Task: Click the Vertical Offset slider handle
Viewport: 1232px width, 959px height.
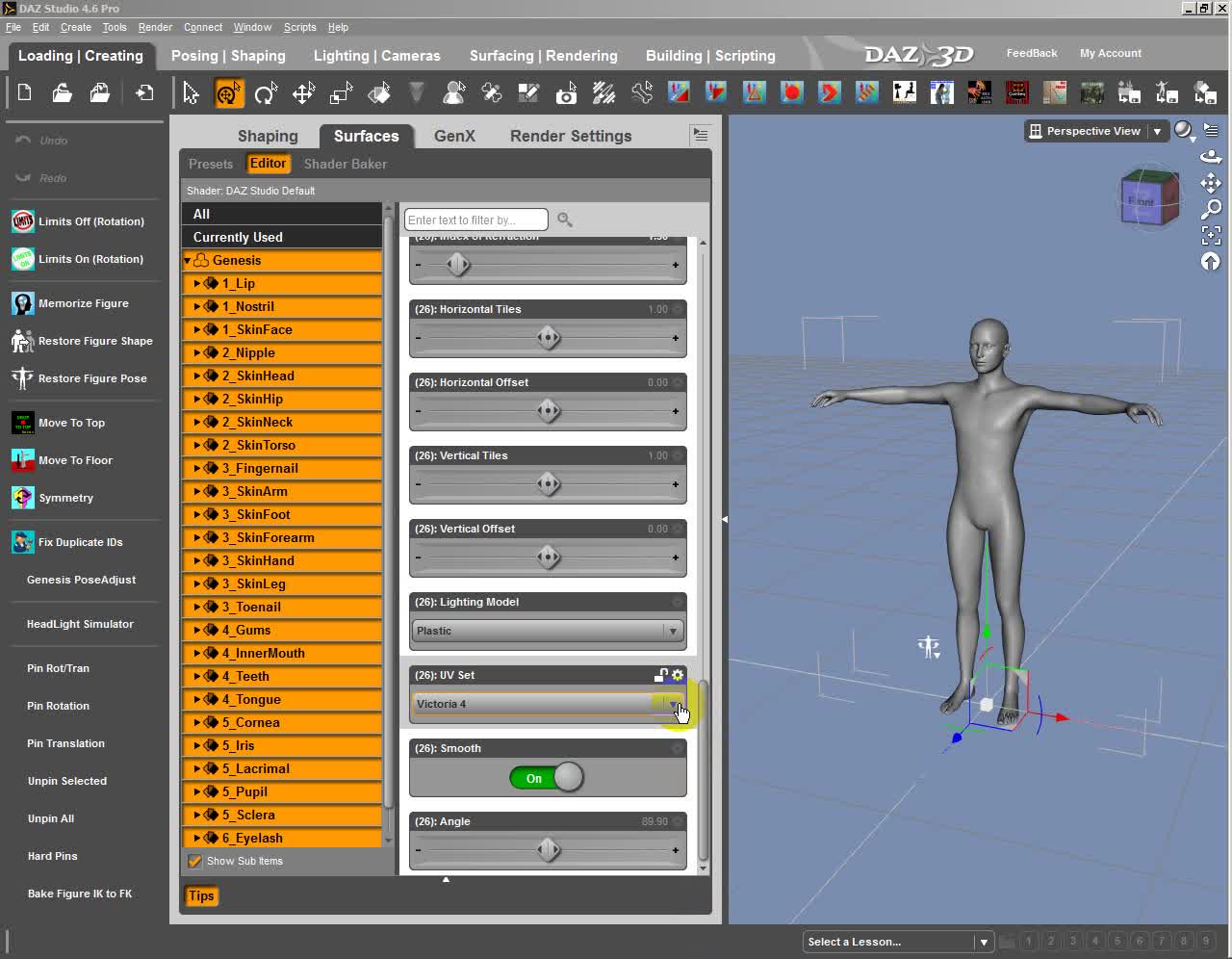Action: pos(549,557)
